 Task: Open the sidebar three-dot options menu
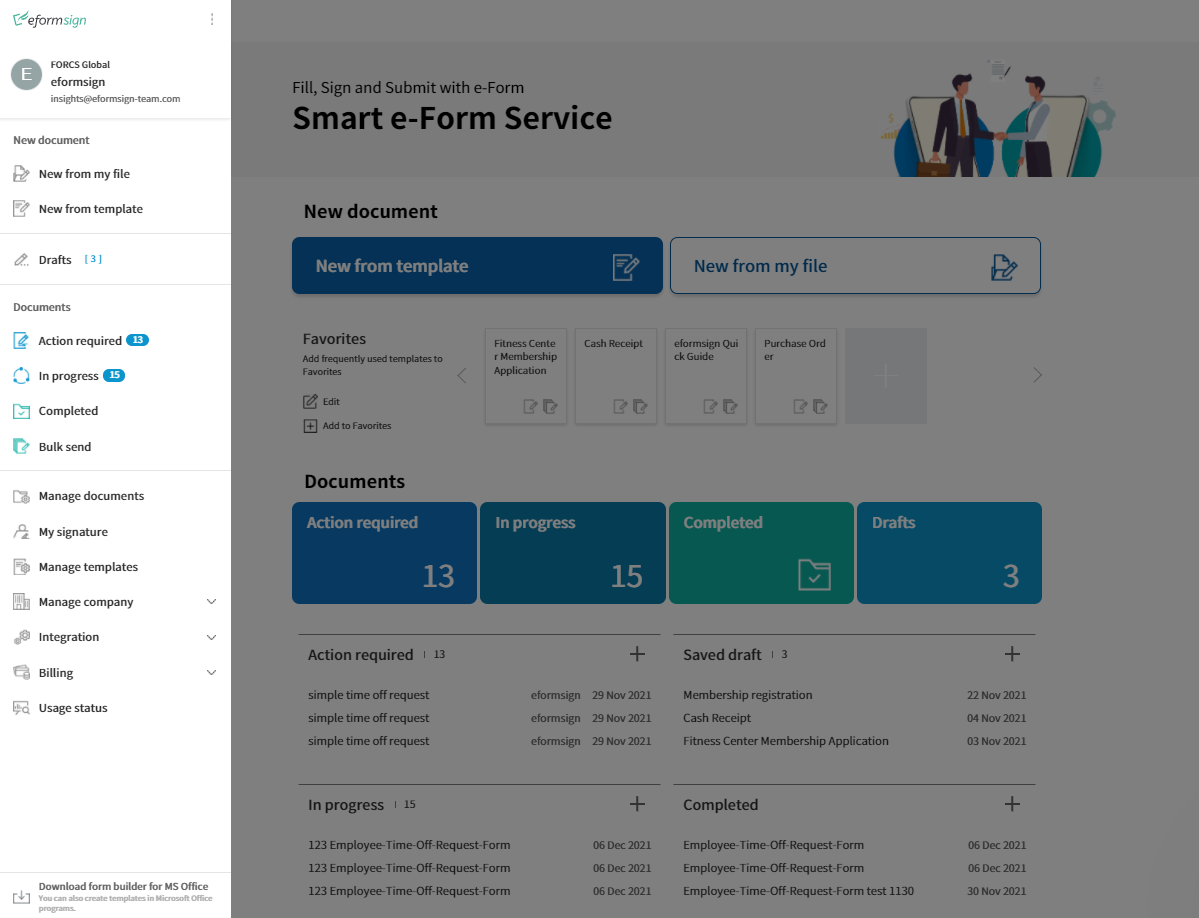[212, 19]
